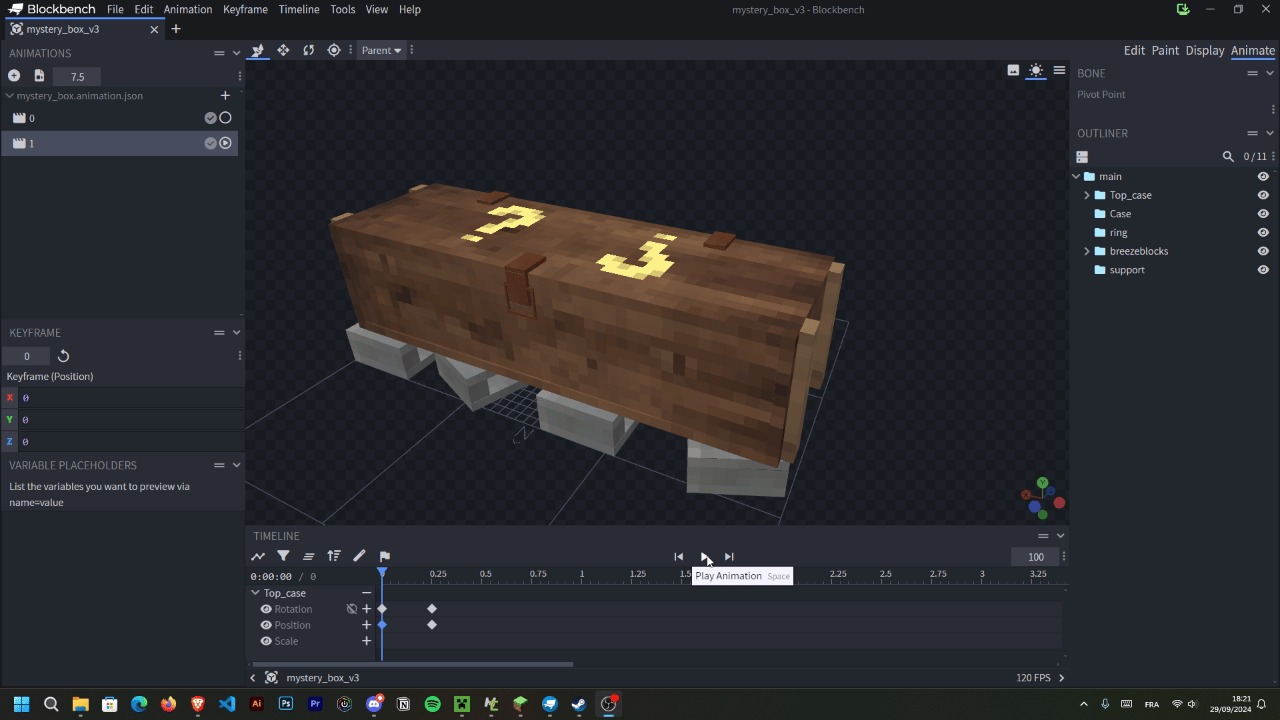Screen dimensions: 1280x720
Task: Click the timeline filter funnel icon
Action: pyautogui.click(x=283, y=556)
